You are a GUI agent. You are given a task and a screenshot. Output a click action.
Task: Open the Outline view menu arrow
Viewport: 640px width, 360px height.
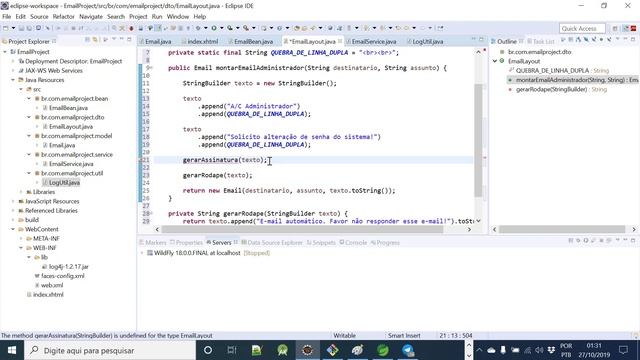coord(618,40)
